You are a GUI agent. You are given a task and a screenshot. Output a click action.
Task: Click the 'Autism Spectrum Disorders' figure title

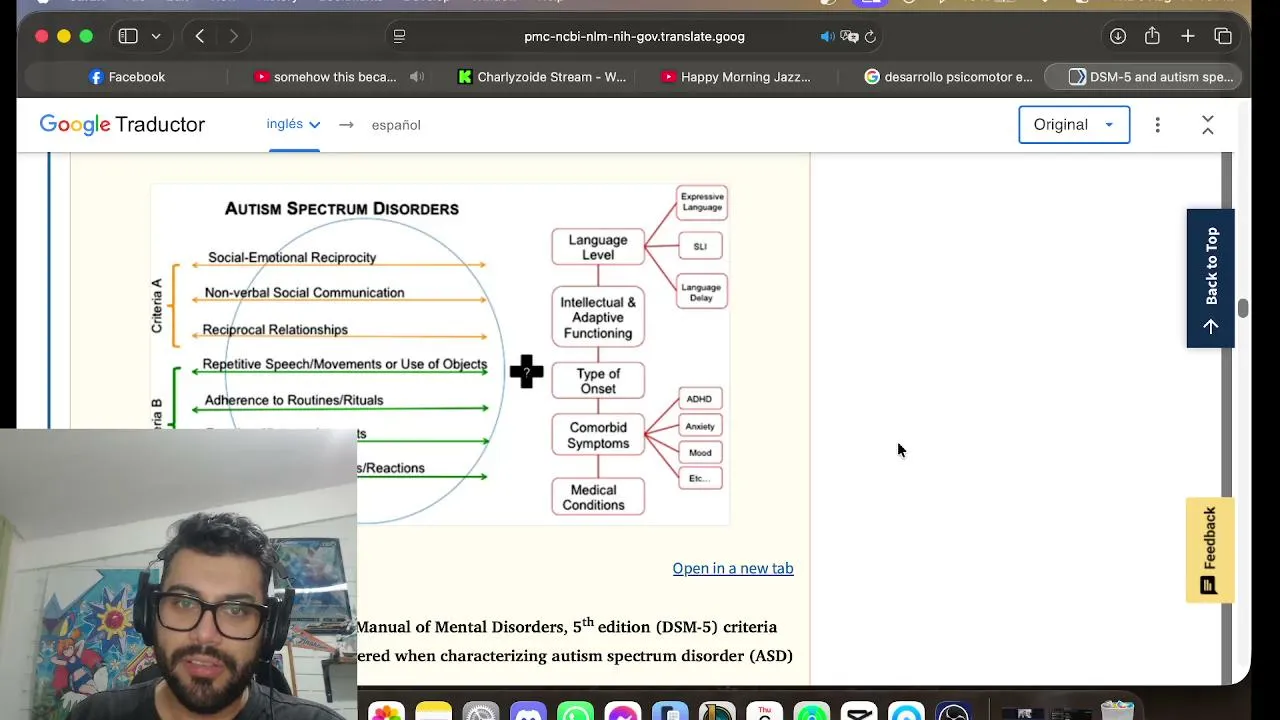342,209
